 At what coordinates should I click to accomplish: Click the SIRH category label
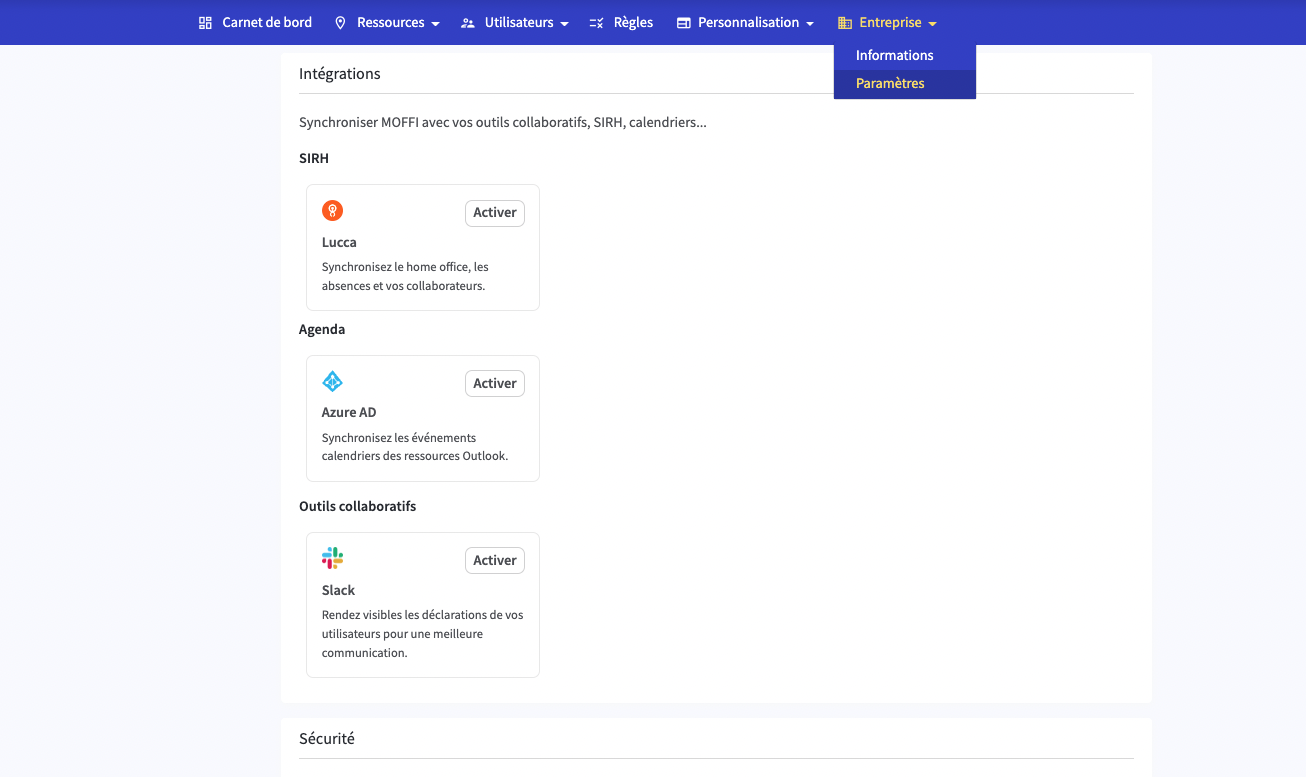point(314,158)
